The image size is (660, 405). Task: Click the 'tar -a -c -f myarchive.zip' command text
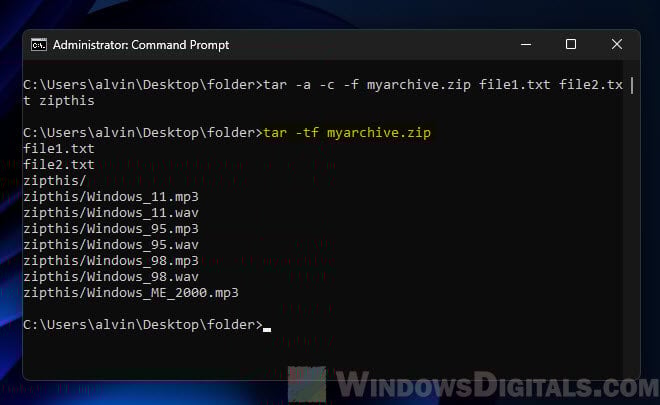point(367,85)
